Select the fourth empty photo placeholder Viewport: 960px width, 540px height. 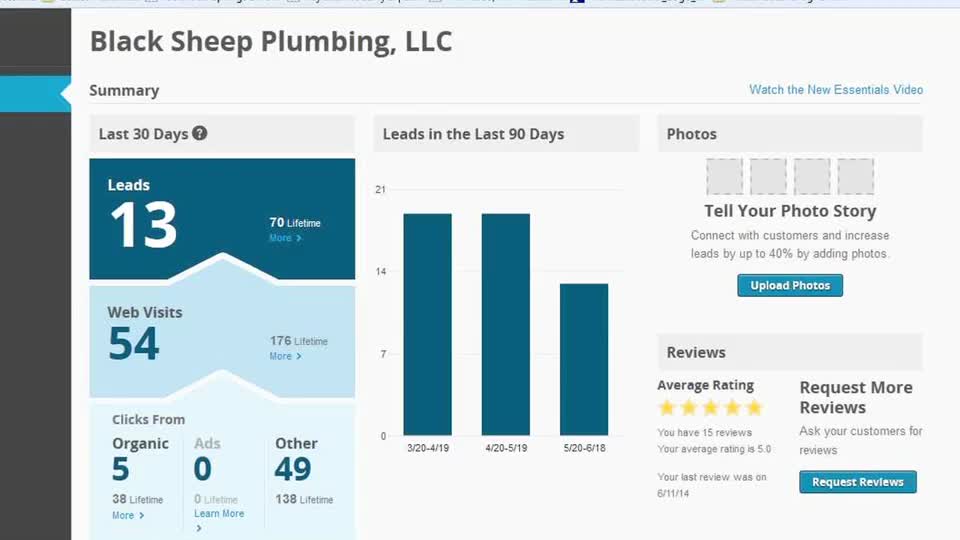click(855, 176)
